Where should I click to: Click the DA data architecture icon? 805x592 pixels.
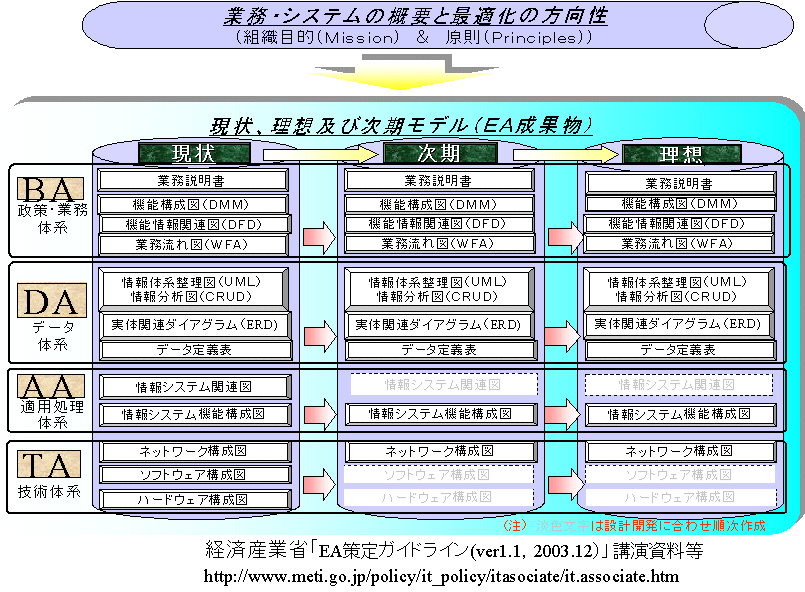tap(53, 299)
